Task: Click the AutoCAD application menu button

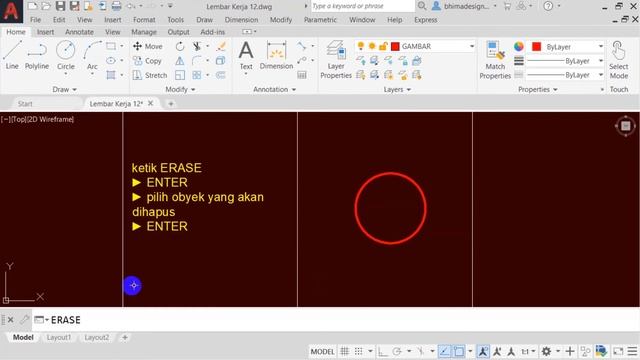Action: point(11,11)
